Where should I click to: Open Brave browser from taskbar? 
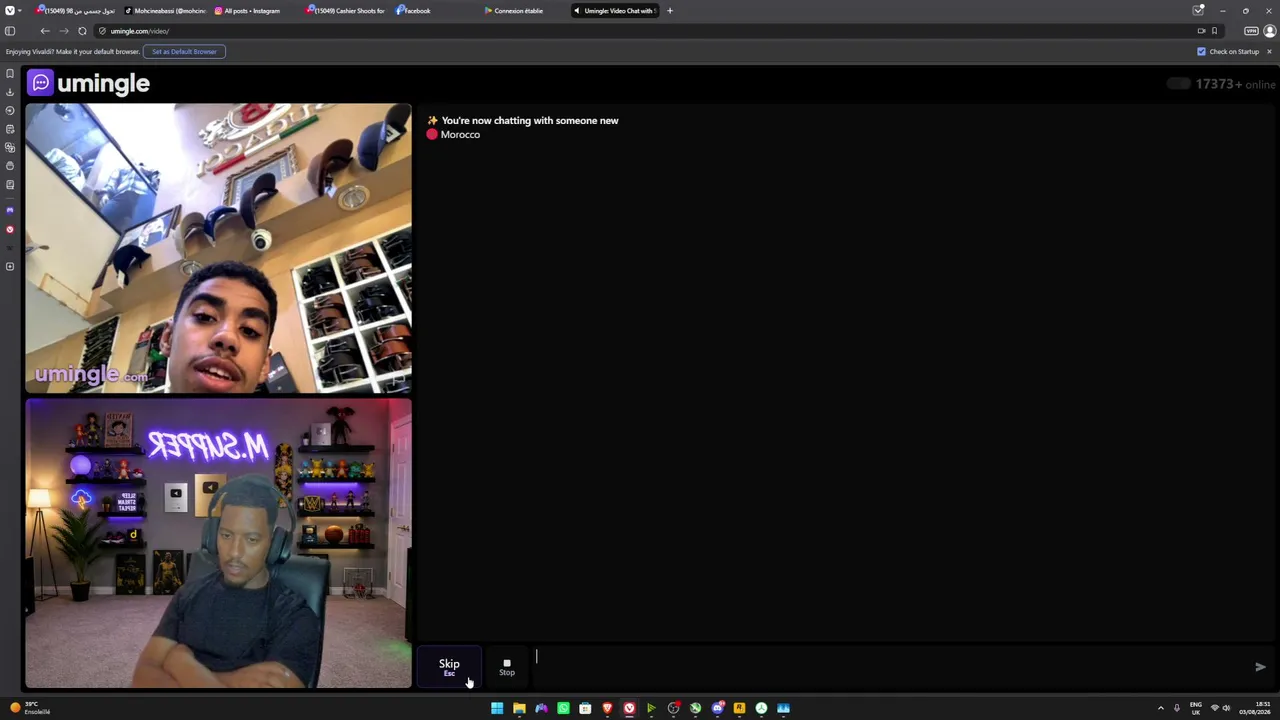[607, 708]
